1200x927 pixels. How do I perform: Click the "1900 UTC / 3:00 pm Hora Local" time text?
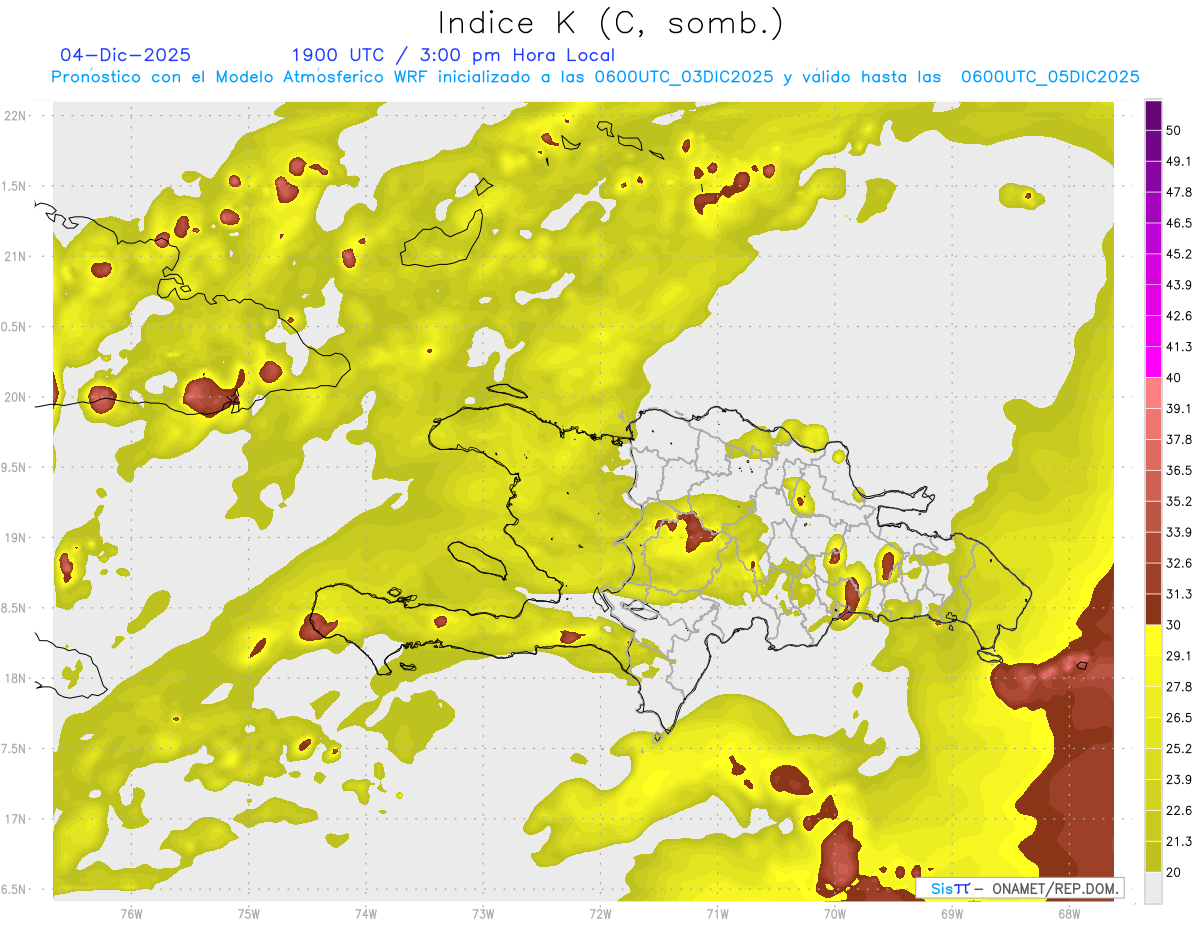(x=453, y=55)
